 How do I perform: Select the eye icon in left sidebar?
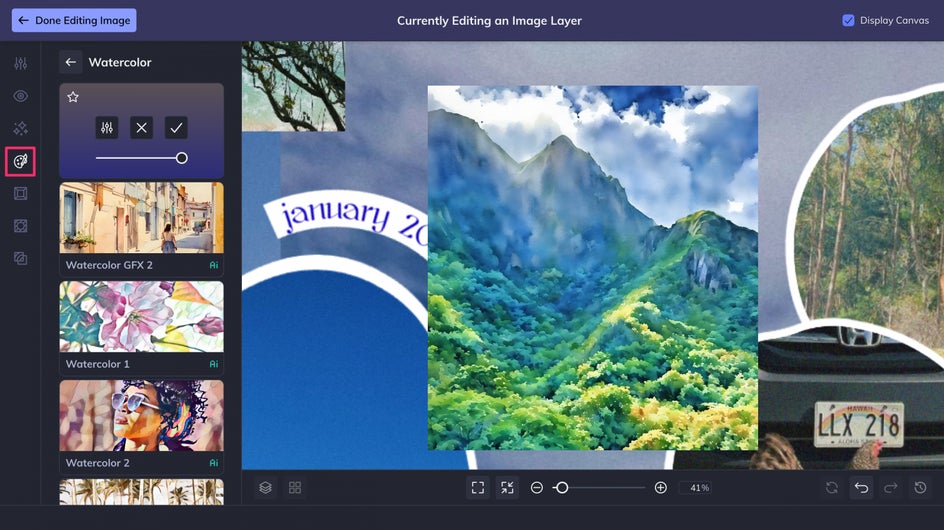click(x=20, y=96)
